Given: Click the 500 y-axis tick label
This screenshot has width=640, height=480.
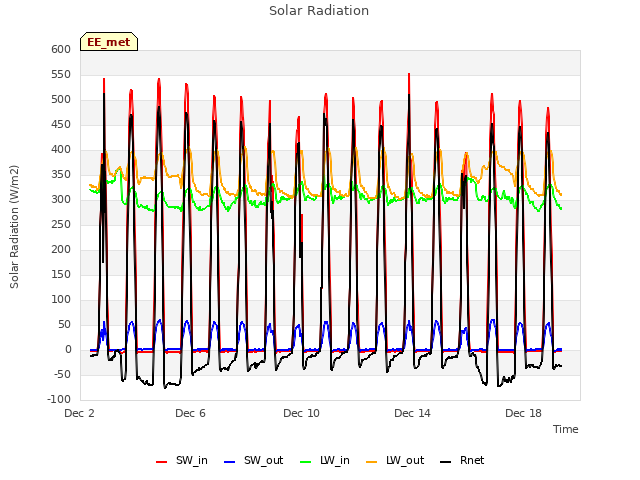Looking at the screenshot, I should pyautogui.click(x=61, y=100).
